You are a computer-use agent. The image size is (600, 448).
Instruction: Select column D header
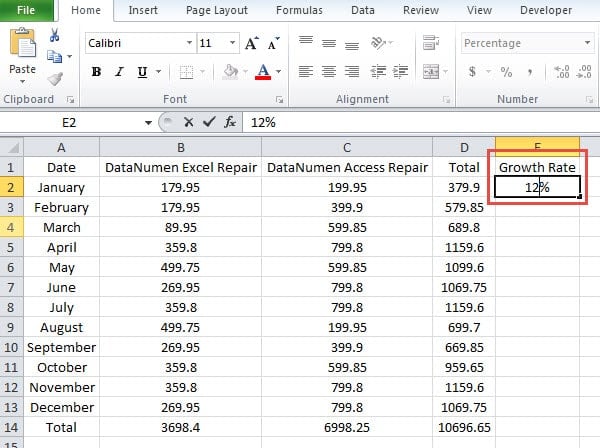[464, 147]
